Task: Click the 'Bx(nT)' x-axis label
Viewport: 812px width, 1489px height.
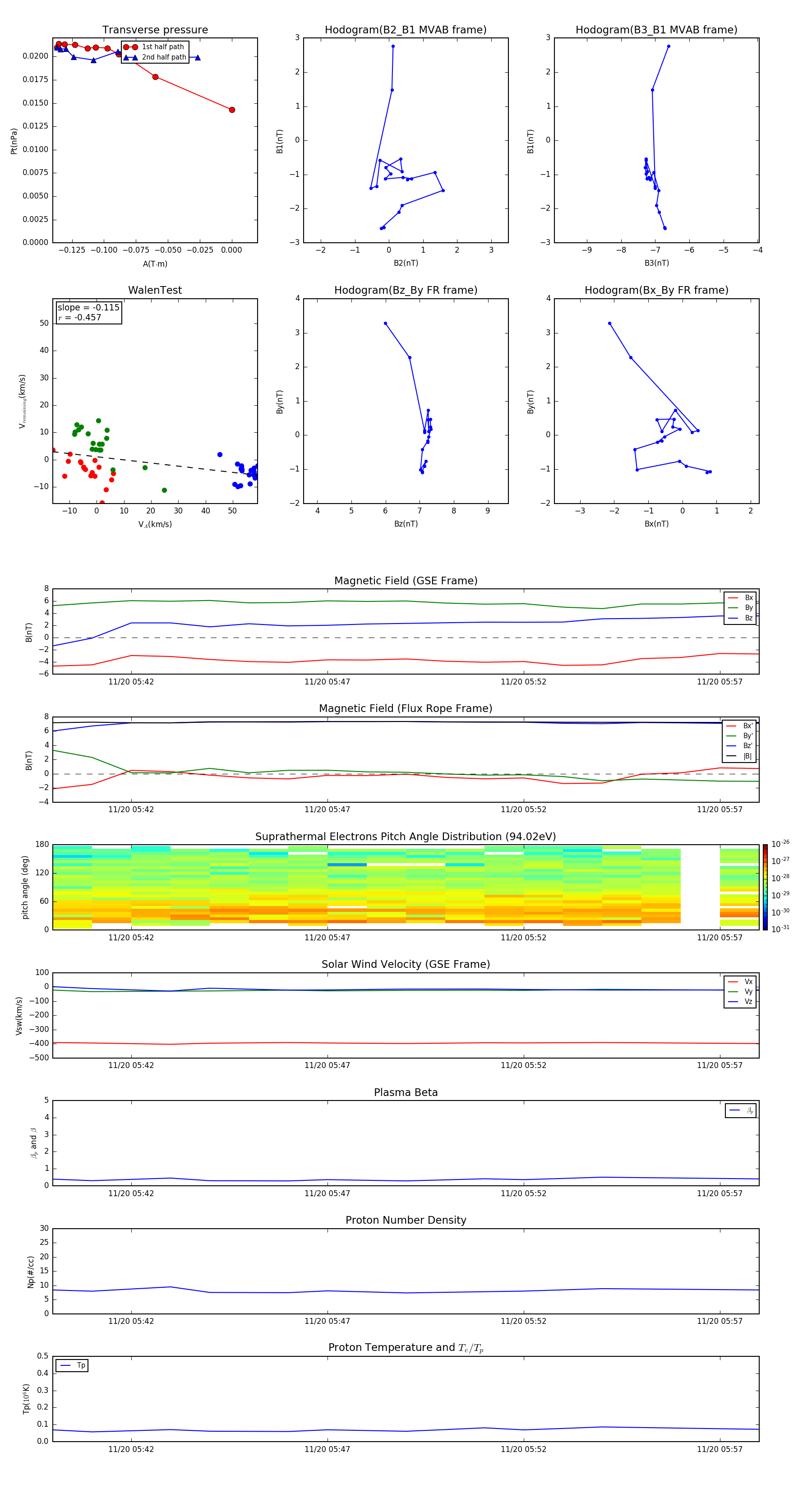Action: click(x=656, y=524)
